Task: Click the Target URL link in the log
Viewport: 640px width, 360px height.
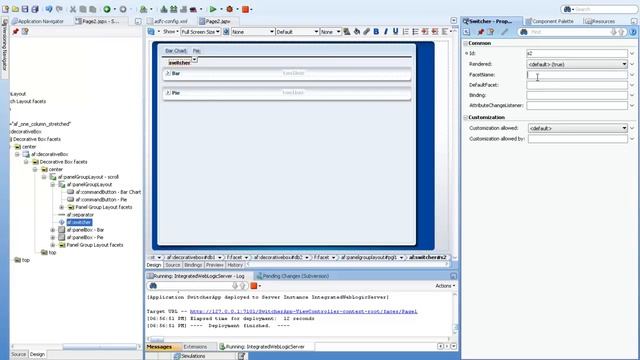Action: (303, 311)
